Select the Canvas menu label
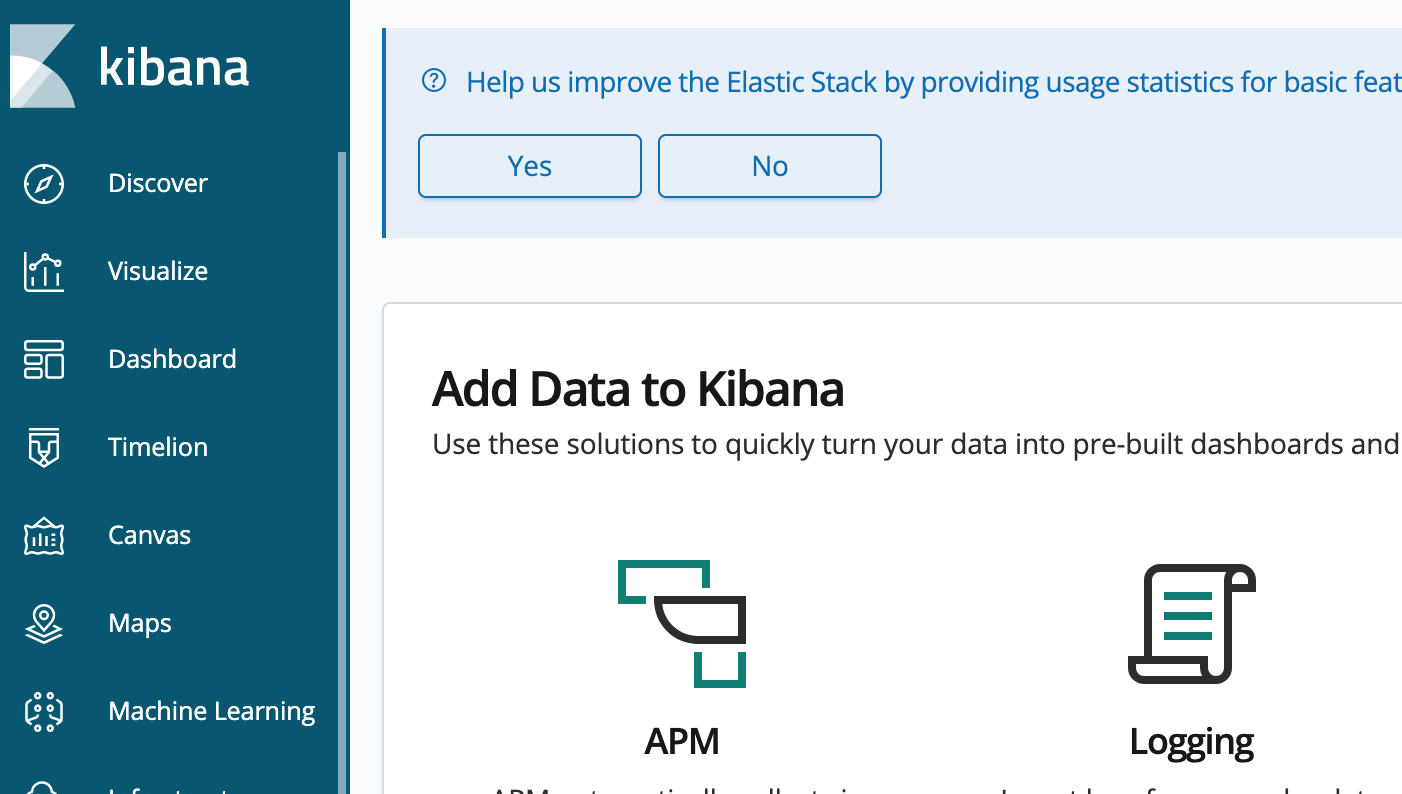 click(x=149, y=535)
